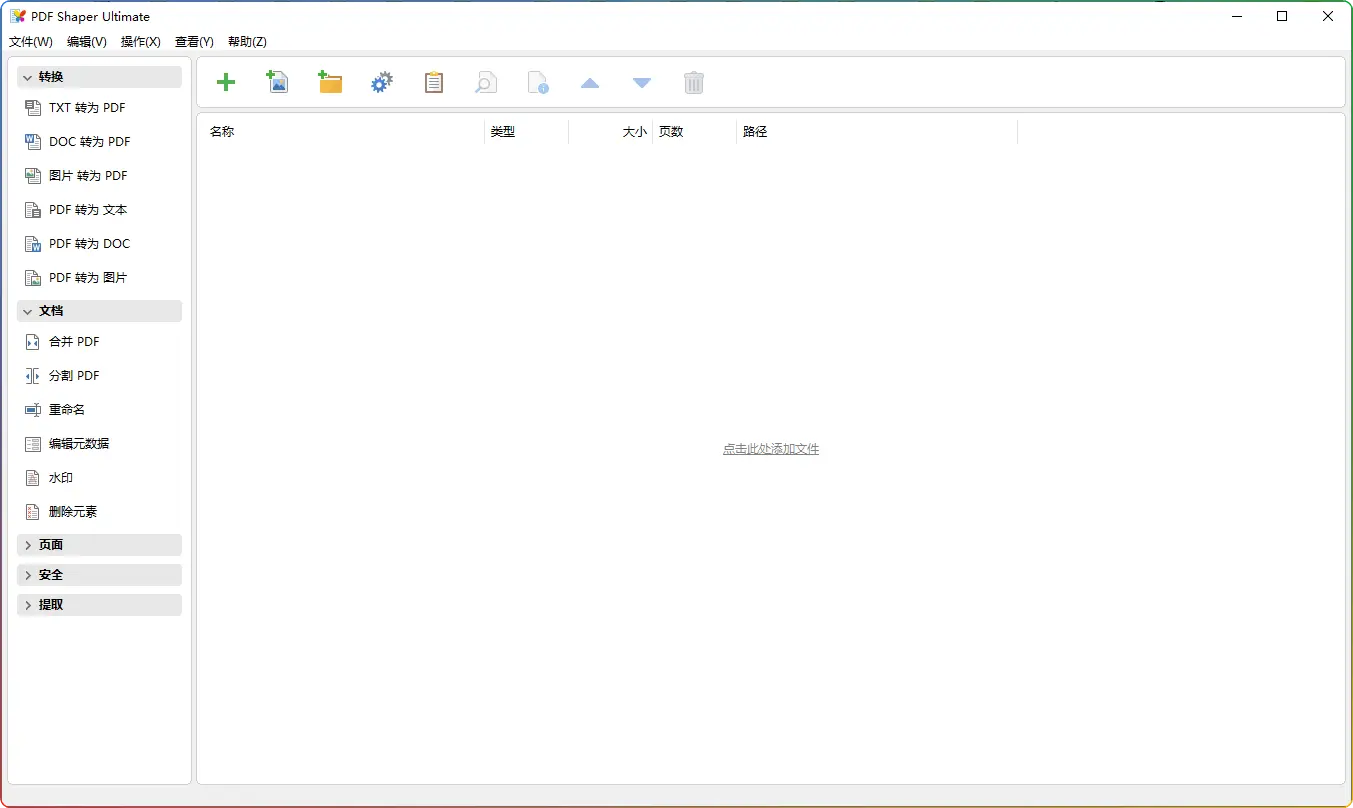Open the 操作(X) menu

click(141, 42)
